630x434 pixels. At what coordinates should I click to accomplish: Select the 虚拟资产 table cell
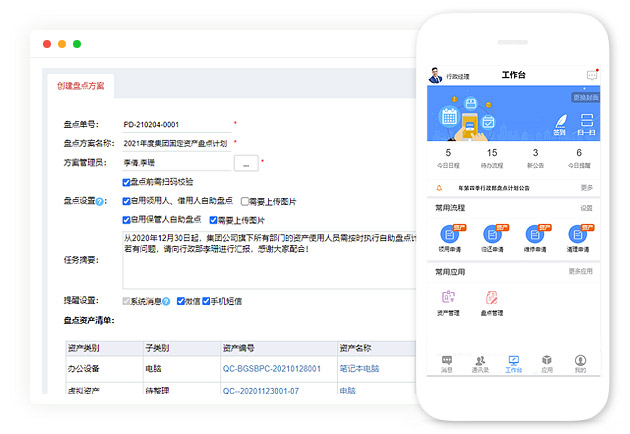(104, 389)
